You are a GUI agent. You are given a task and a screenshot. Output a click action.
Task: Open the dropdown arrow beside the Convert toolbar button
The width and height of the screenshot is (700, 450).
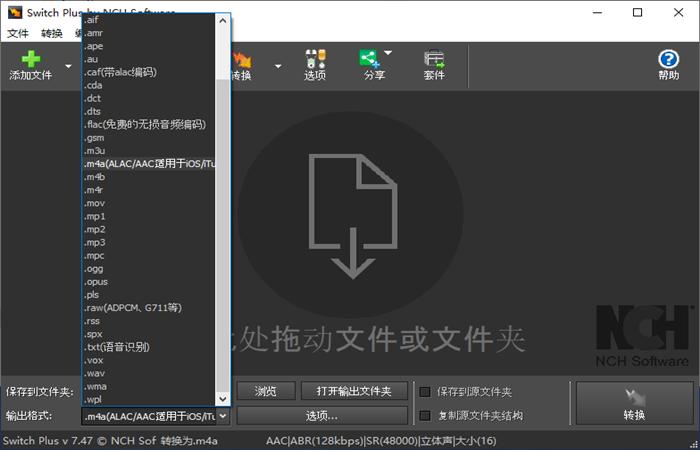click(279, 67)
